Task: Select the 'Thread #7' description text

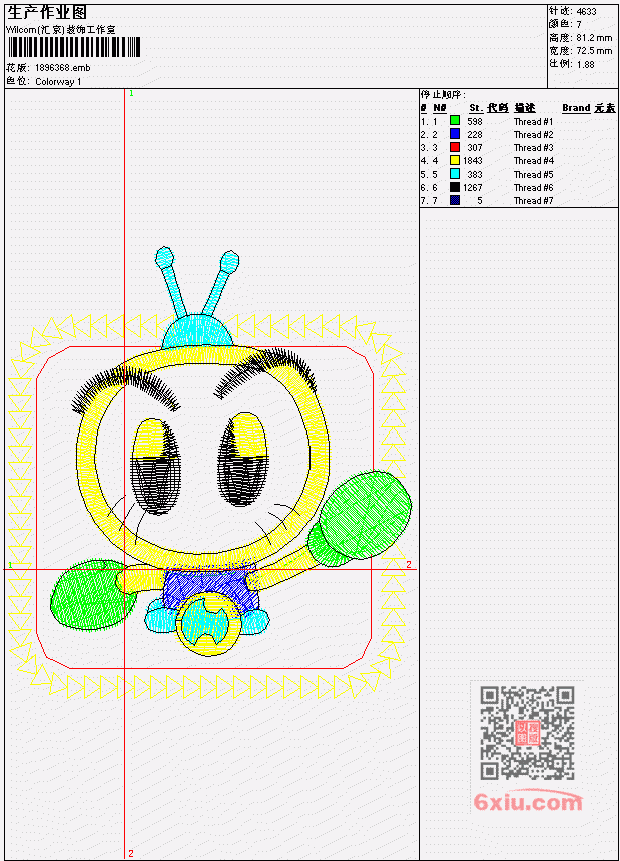Action: [533, 201]
